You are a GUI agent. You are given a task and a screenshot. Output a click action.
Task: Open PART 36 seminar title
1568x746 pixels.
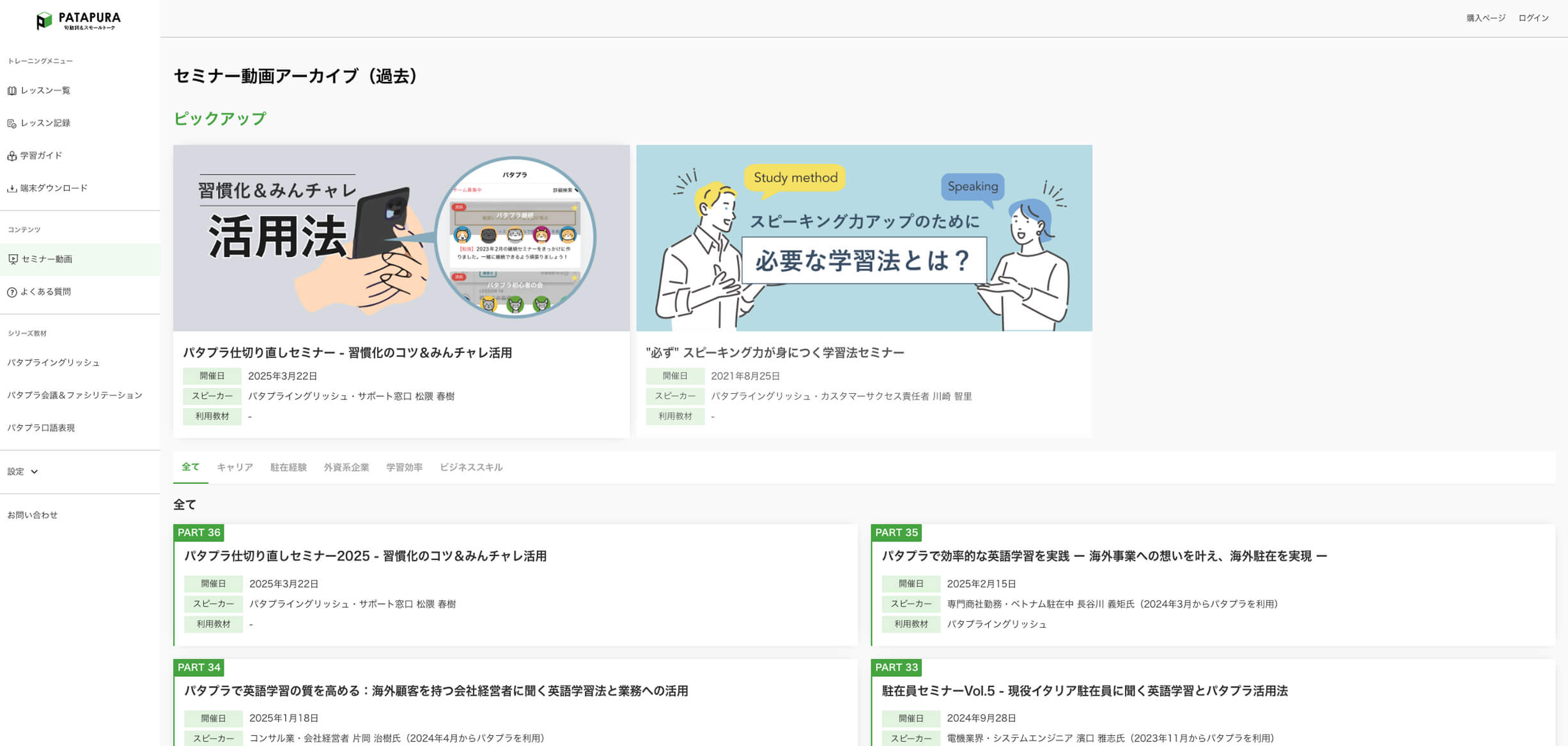pyautogui.click(x=366, y=556)
